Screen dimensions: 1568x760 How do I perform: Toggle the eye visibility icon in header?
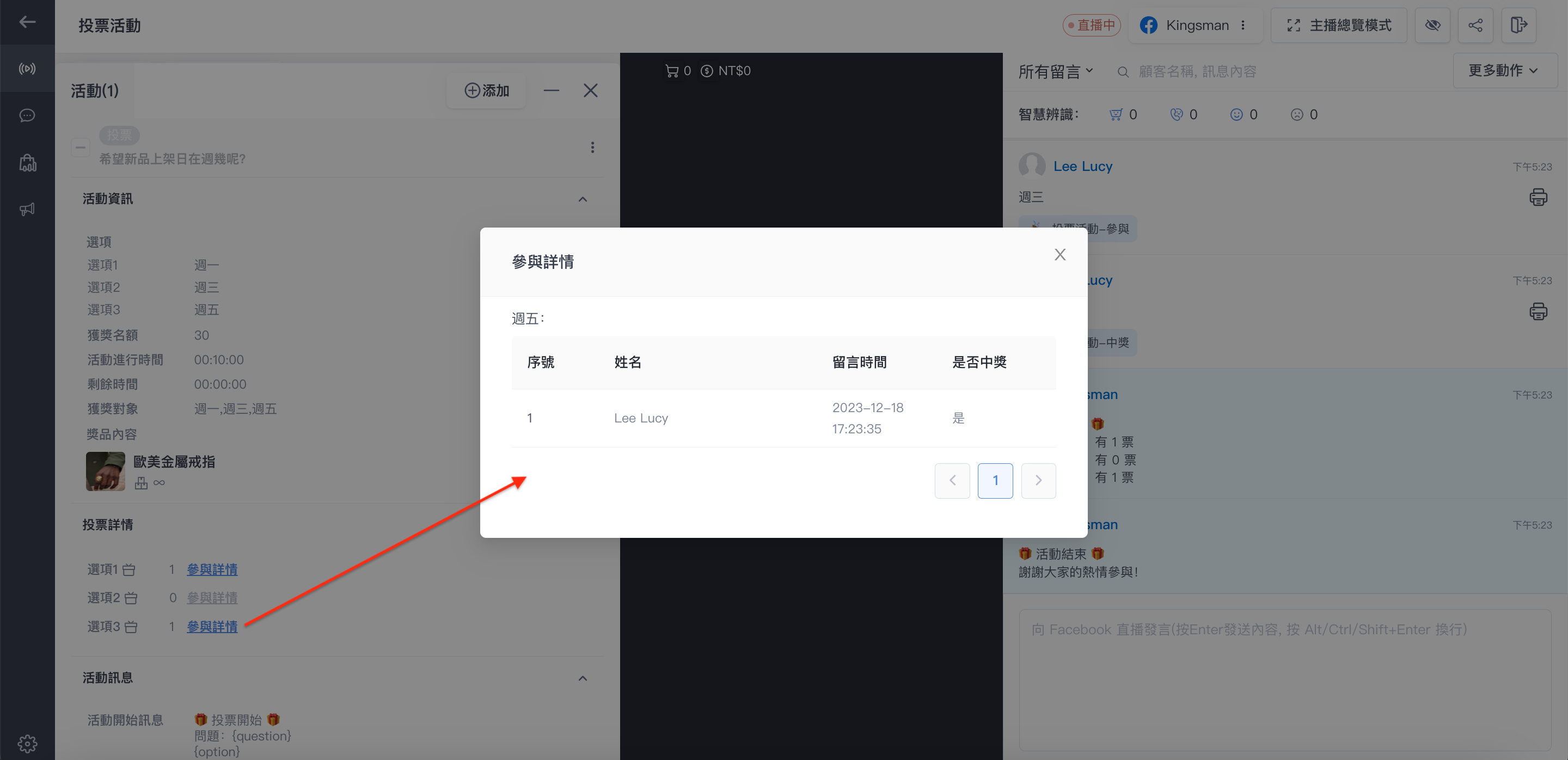pyautogui.click(x=1432, y=25)
